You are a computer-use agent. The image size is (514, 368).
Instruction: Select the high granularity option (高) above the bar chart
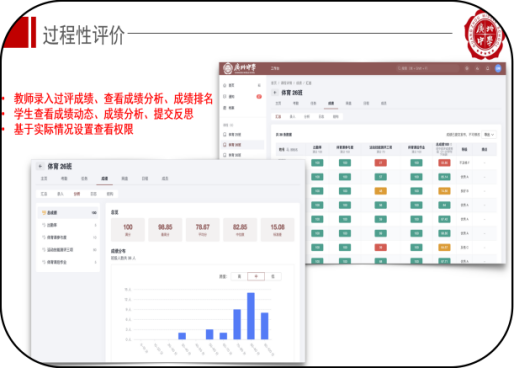coord(239,276)
